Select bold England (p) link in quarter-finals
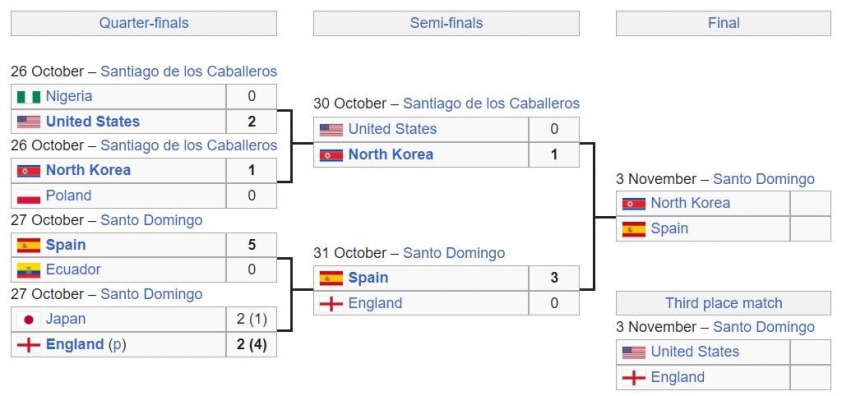The image size is (842, 396). tap(75, 344)
